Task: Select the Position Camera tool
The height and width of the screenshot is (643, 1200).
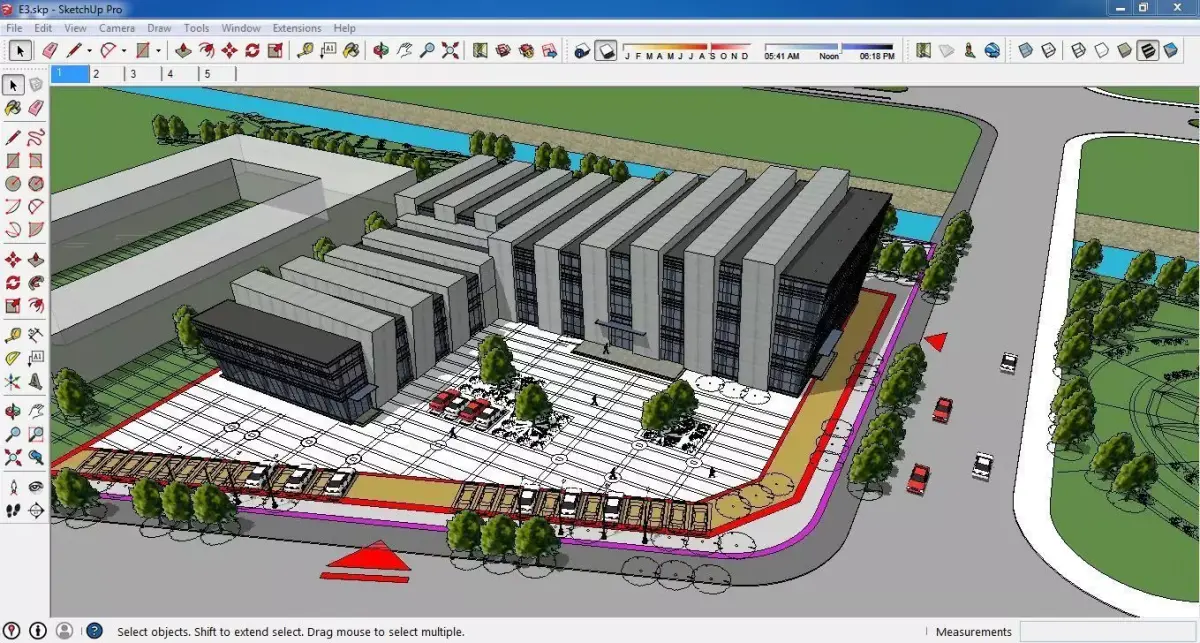Action: point(13,487)
